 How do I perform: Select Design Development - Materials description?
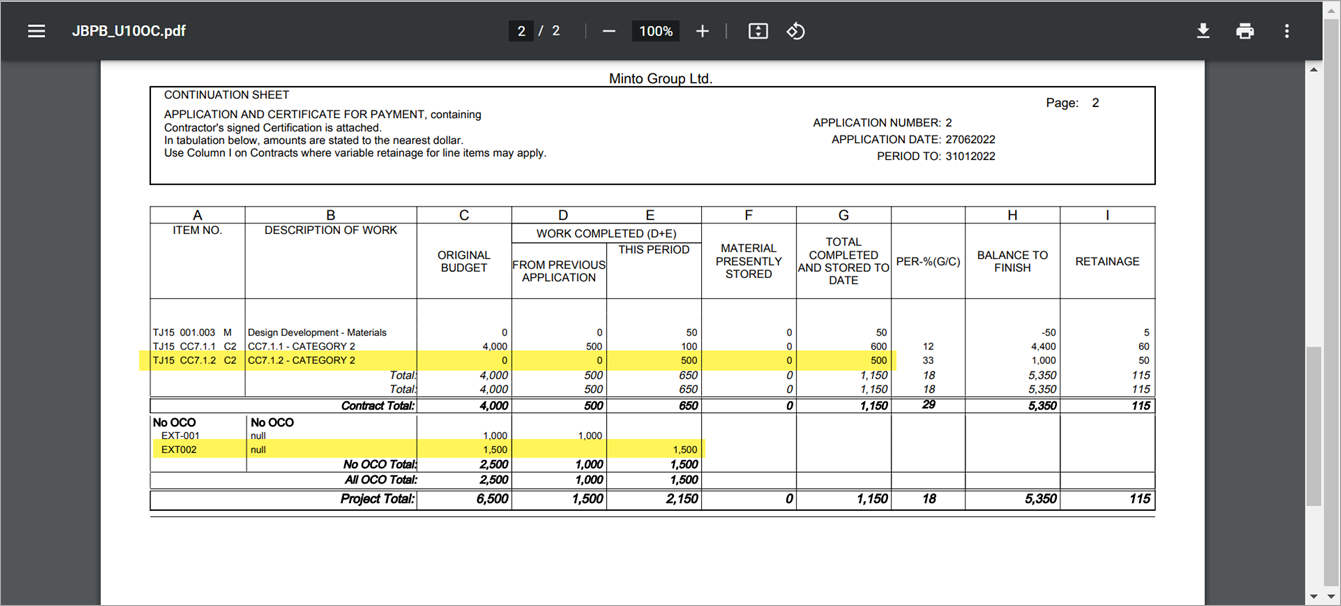click(317, 332)
